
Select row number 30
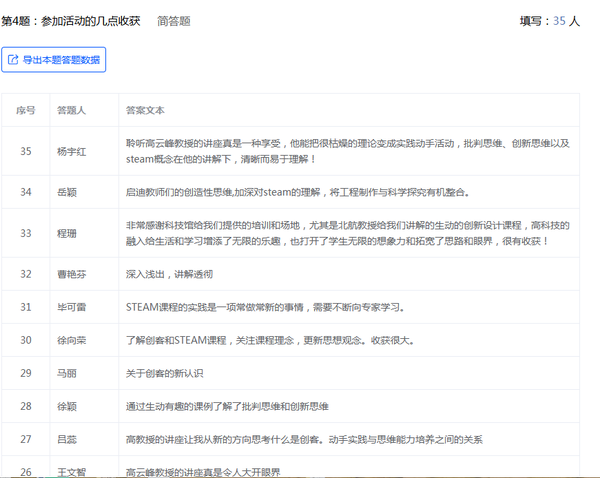[26, 340]
